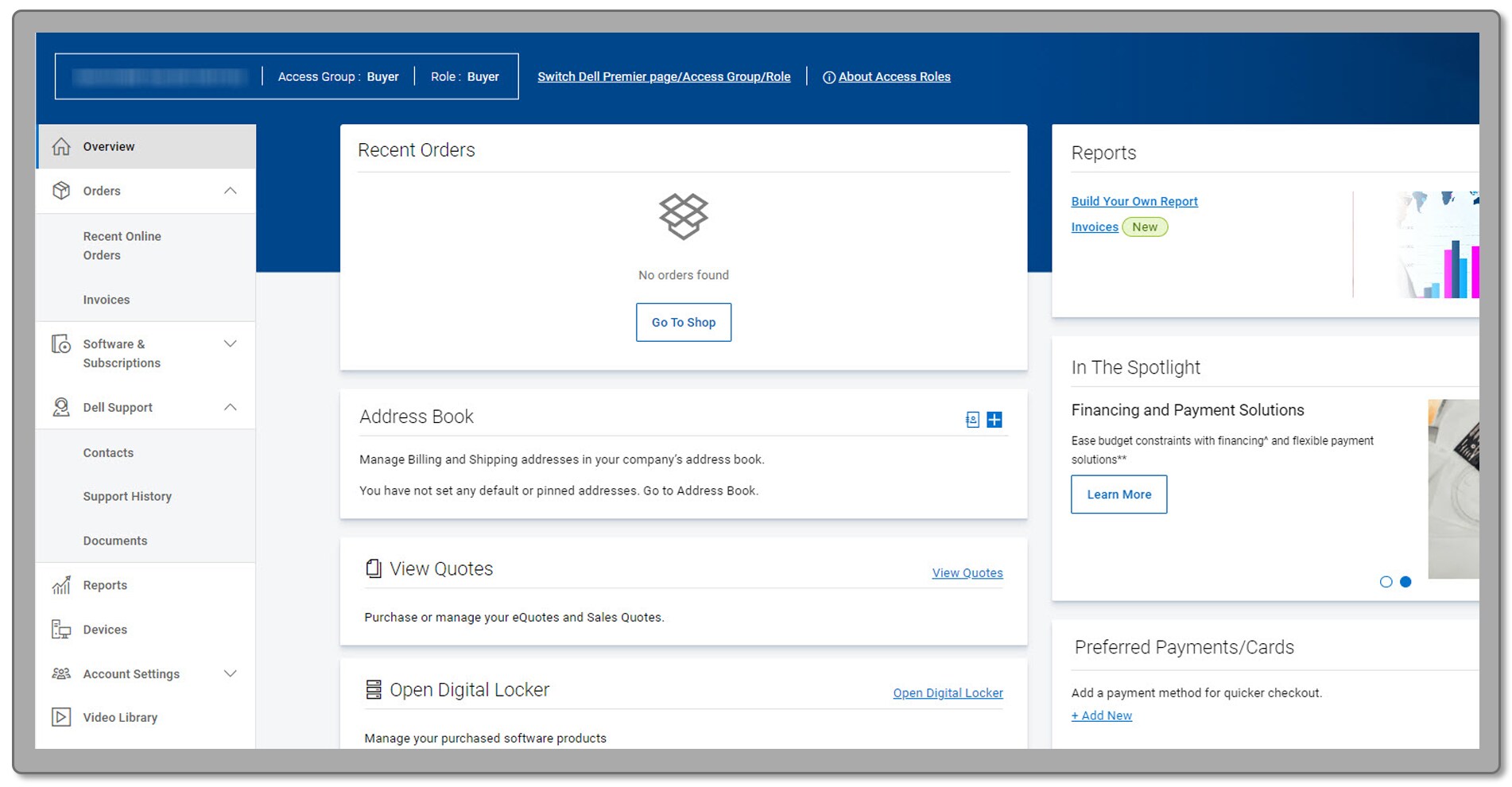The width and height of the screenshot is (1512, 787).
Task: Click the No orders found text
Action: [684, 275]
